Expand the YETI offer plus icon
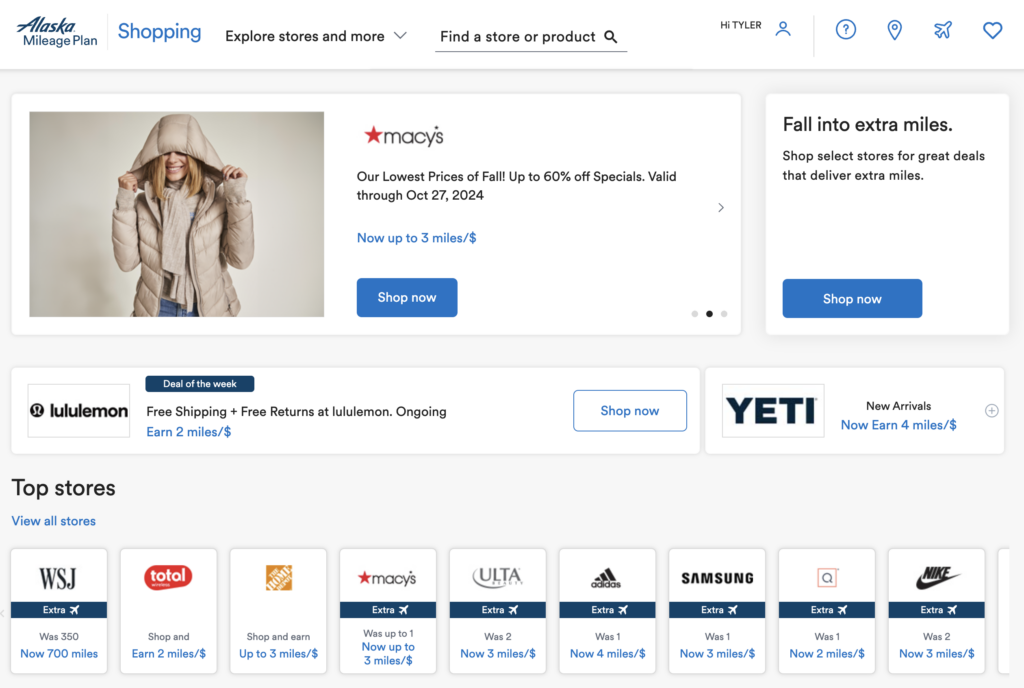This screenshot has width=1024, height=688. 992,410
